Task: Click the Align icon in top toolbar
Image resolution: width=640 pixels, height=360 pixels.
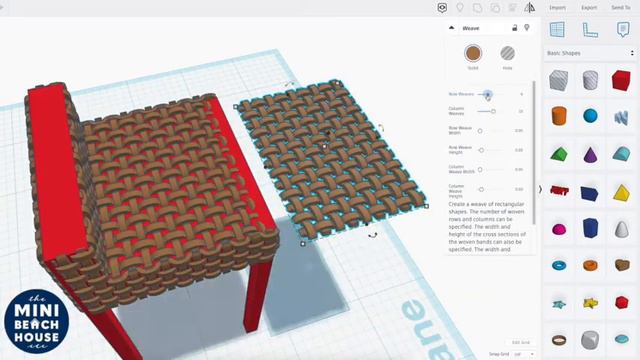Action: [513, 8]
